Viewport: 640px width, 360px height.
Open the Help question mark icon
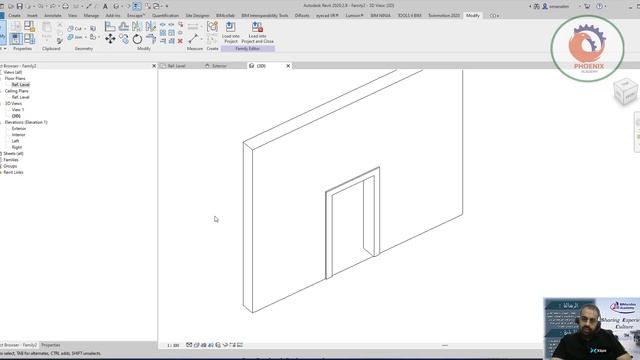coord(599,7)
